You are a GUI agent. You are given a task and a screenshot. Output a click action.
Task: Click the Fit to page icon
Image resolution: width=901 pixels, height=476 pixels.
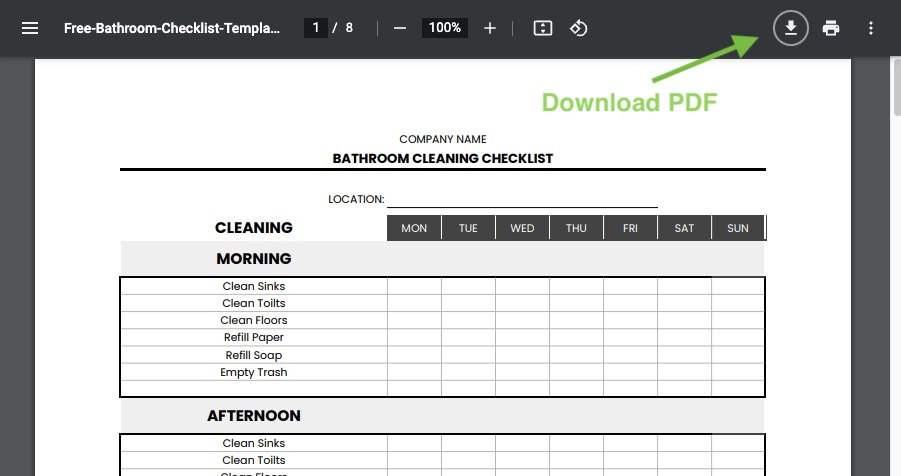pos(542,28)
